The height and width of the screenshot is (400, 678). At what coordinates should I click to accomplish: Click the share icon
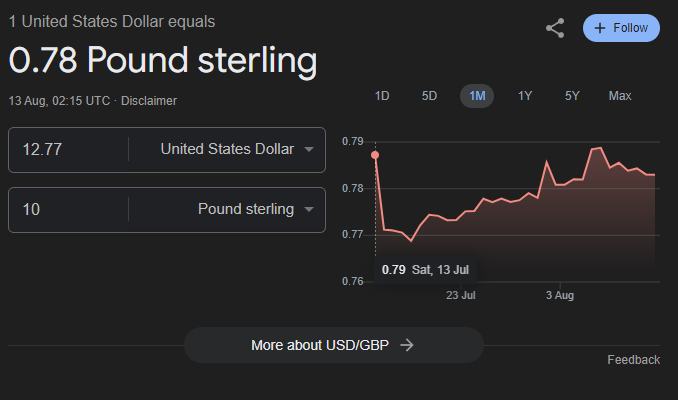[x=555, y=28]
